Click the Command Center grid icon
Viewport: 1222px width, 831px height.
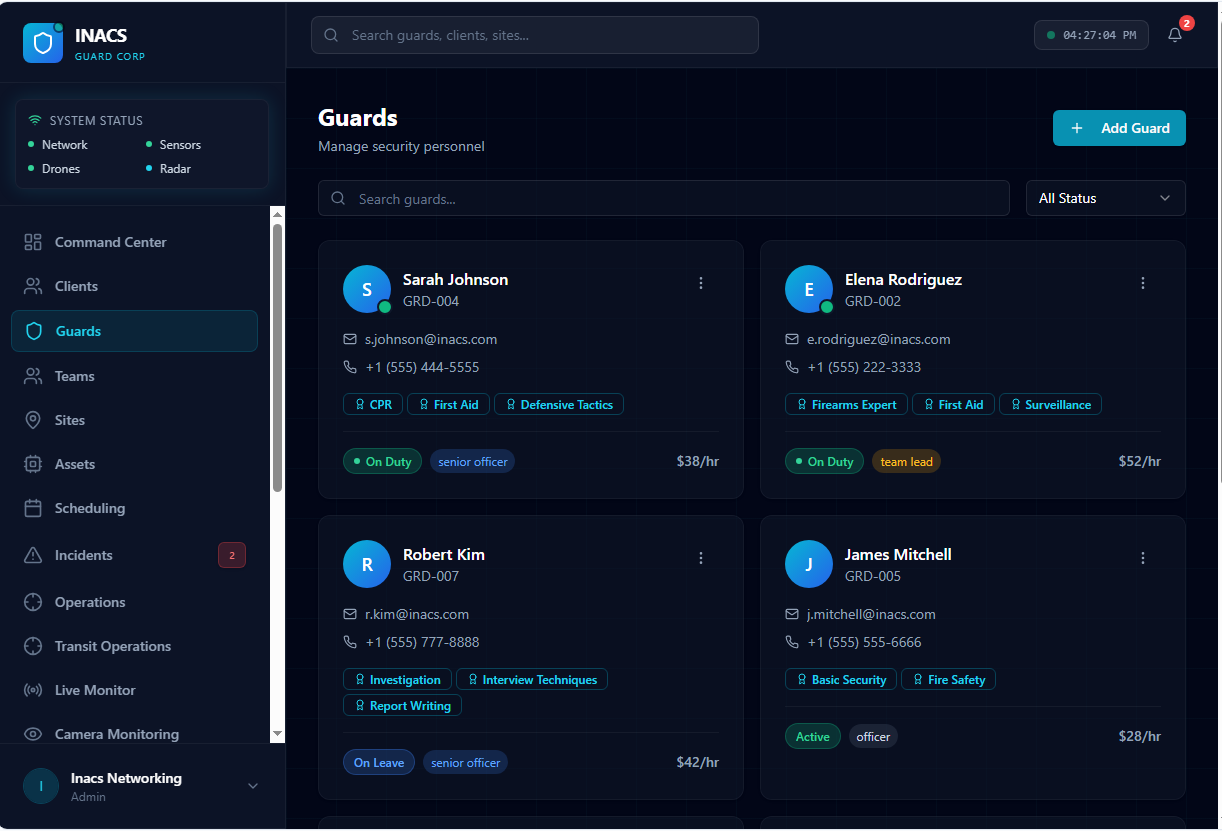pyautogui.click(x=33, y=242)
